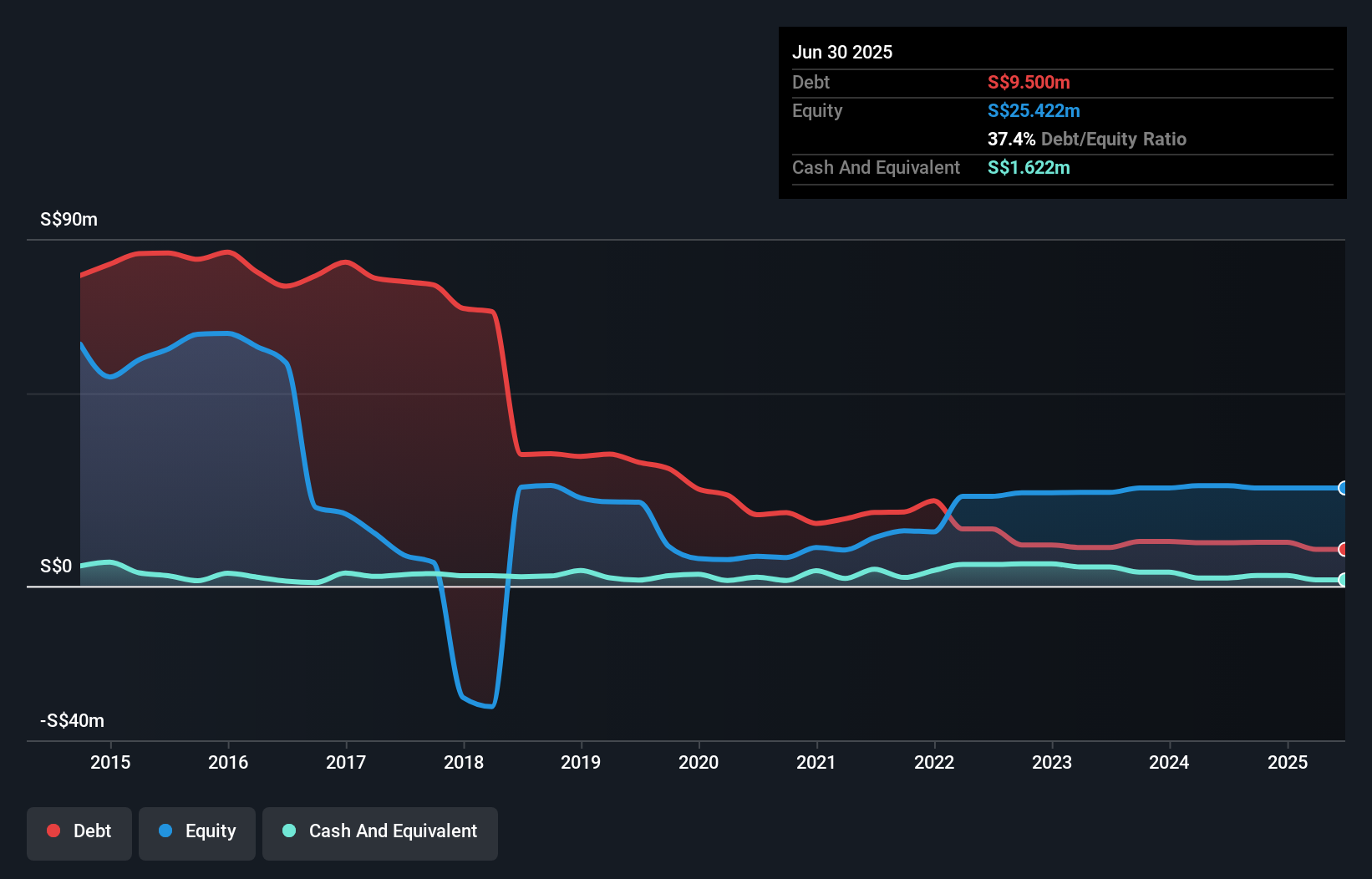Screen dimensions: 1372x879
Task: Click the 2016 x-axis label
Action: [x=228, y=762]
